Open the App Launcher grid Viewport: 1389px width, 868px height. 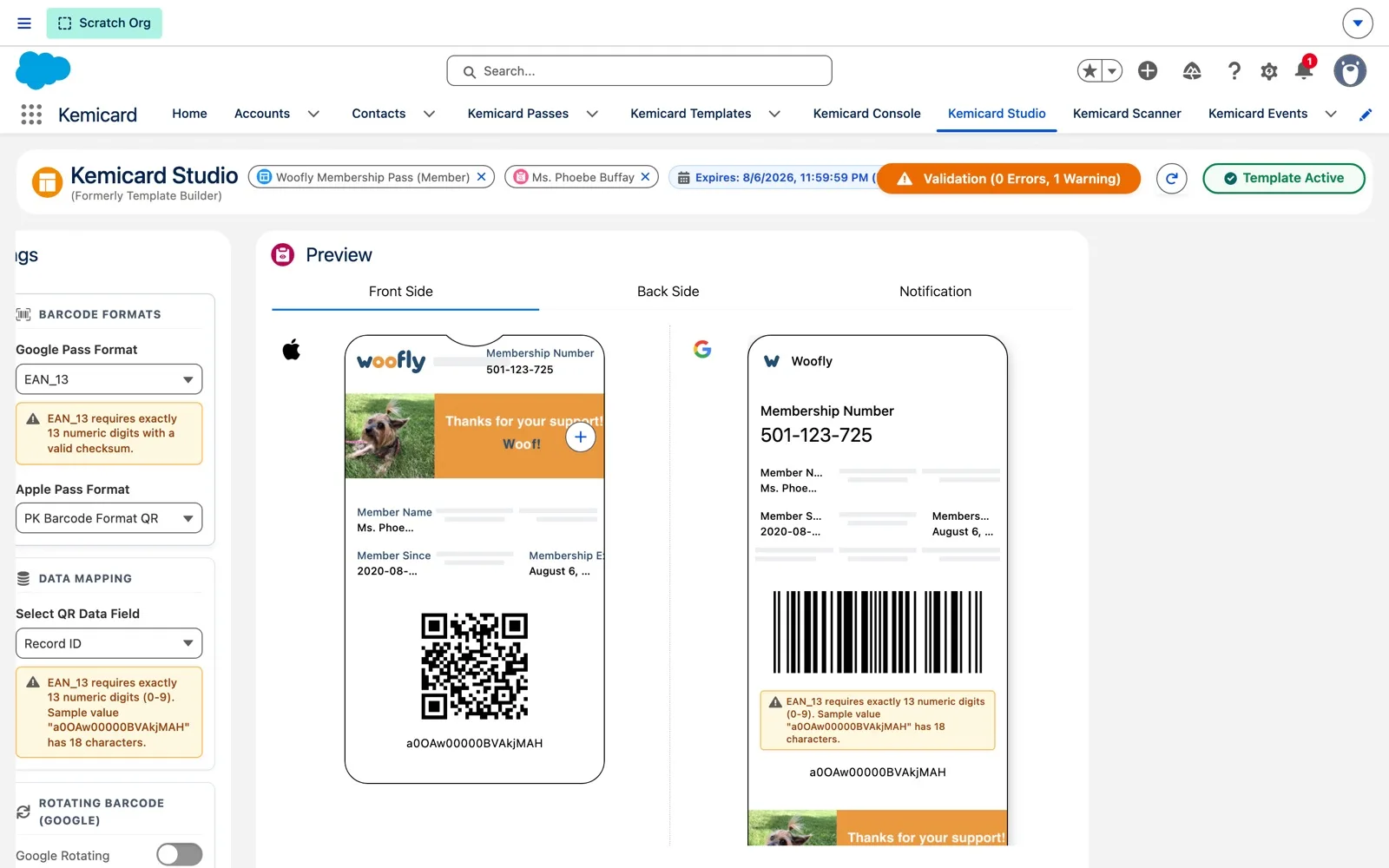(x=31, y=115)
